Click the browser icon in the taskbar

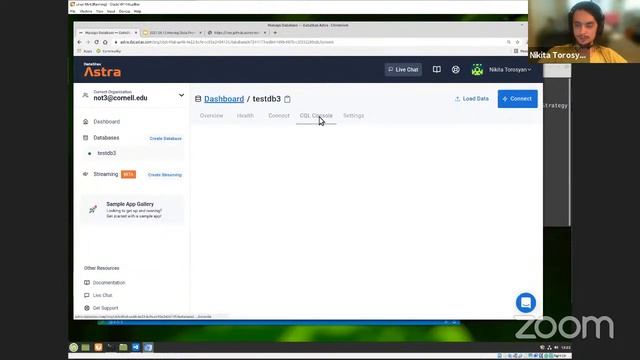(x=148, y=347)
